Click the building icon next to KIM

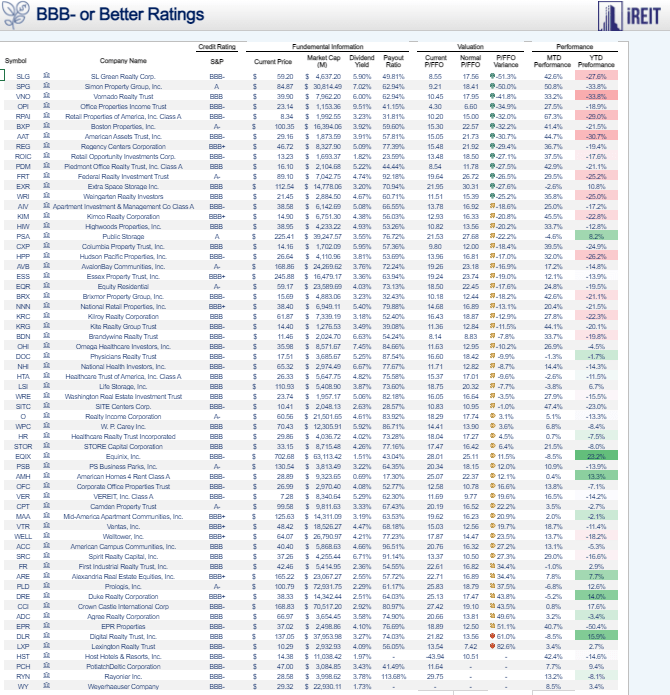[x=47, y=215]
